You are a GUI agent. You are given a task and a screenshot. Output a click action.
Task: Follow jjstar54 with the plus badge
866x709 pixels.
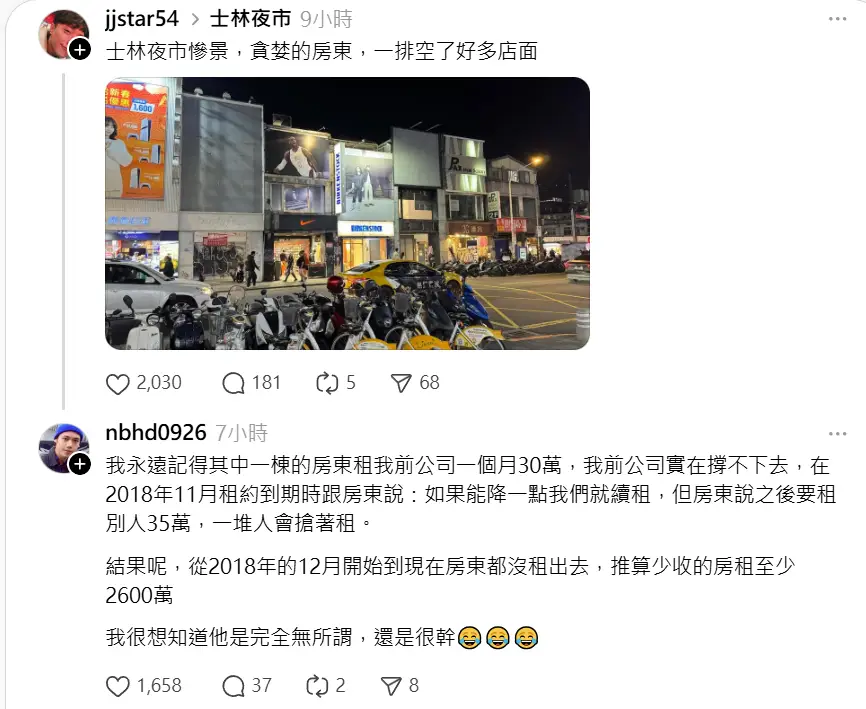80,50
